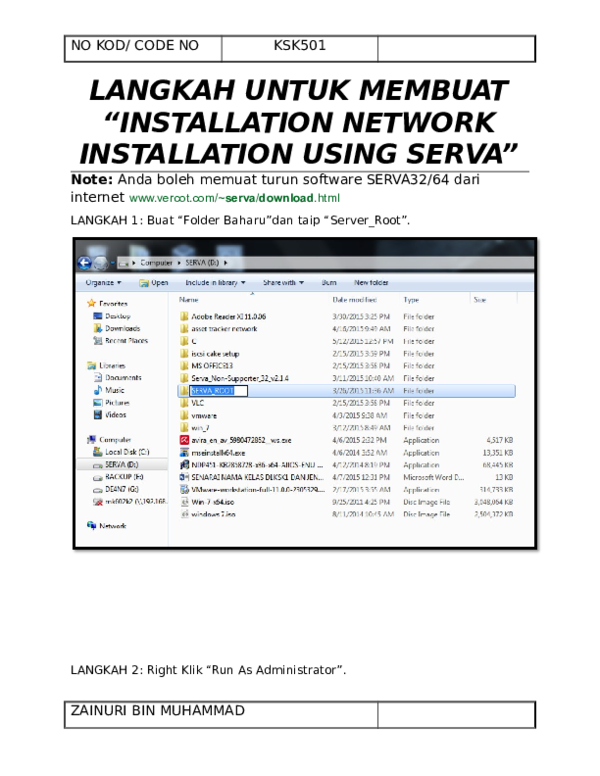Sort files by Date modified column
The image size is (600, 776).
point(354,300)
